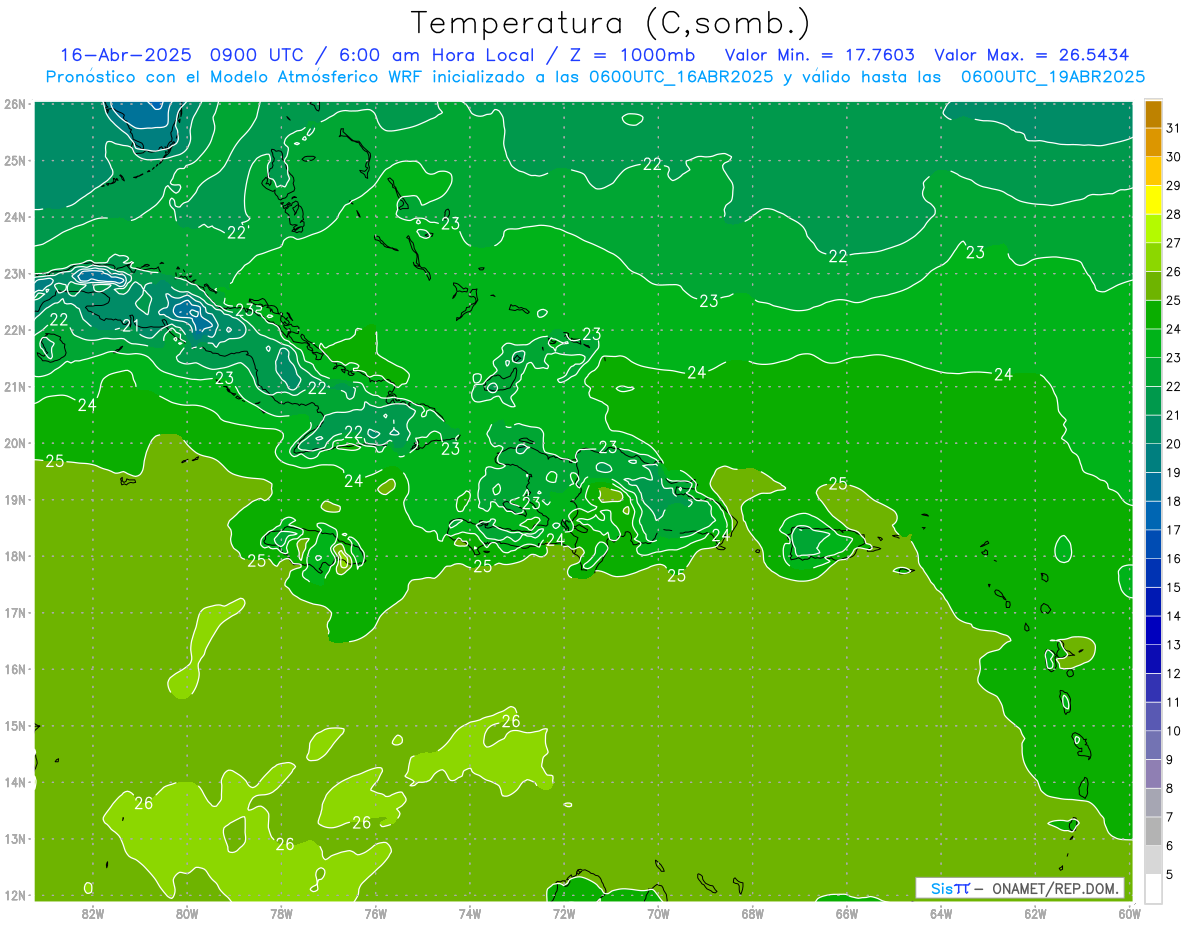Click the "76W" longitude axis label

pyautogui.click(x=375, y=914)
